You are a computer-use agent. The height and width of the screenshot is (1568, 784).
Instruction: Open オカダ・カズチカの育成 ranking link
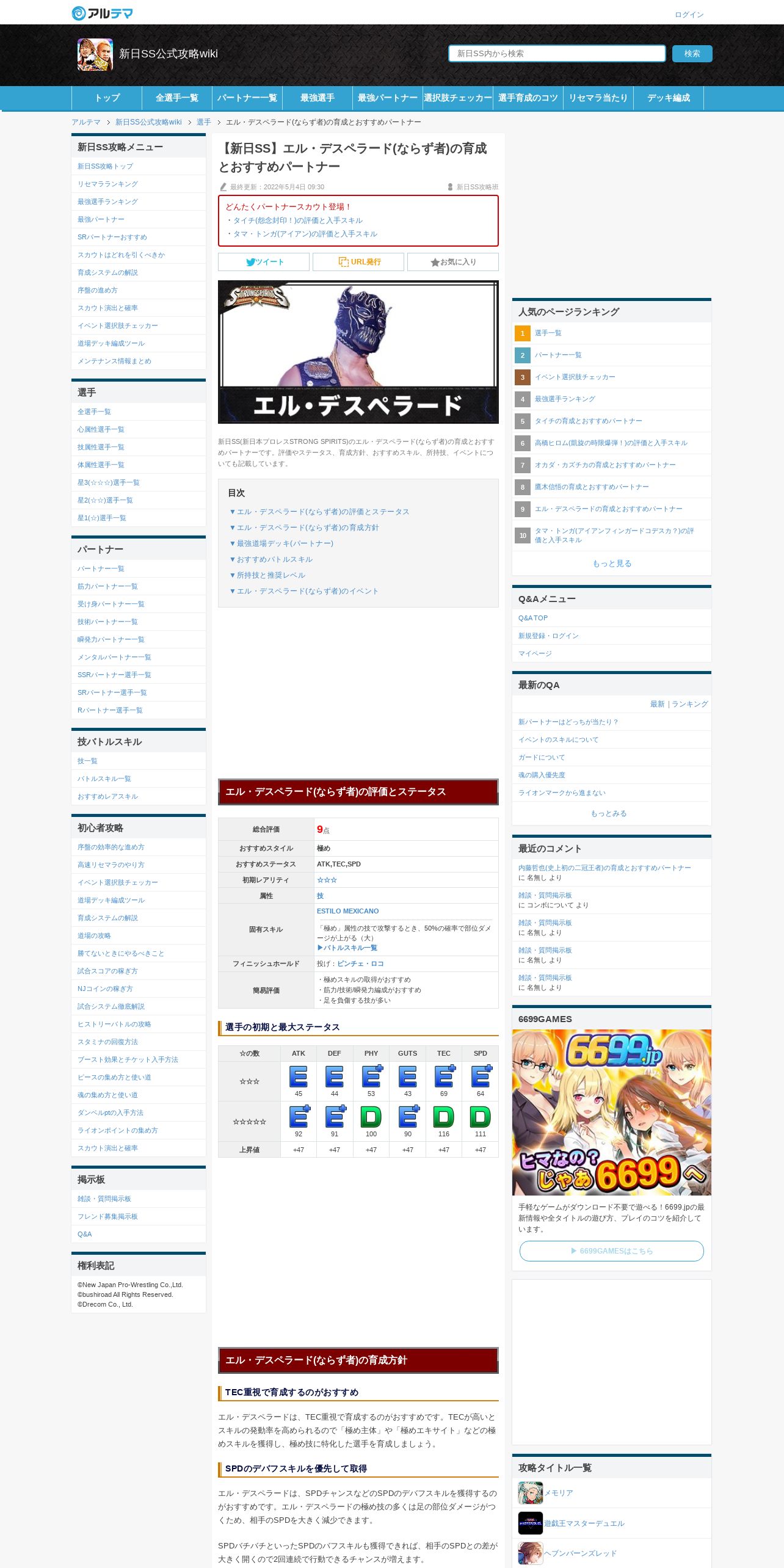point(605,465)
